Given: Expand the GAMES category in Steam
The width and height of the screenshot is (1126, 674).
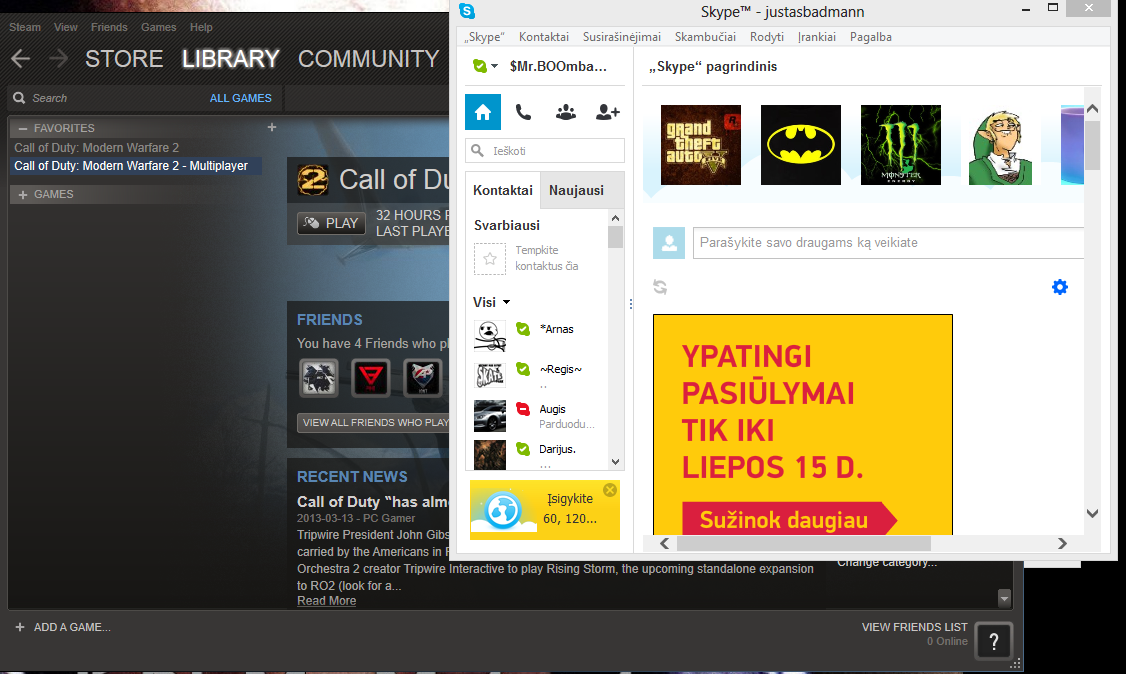Looking at the screenshot, I should pos(23,195).
